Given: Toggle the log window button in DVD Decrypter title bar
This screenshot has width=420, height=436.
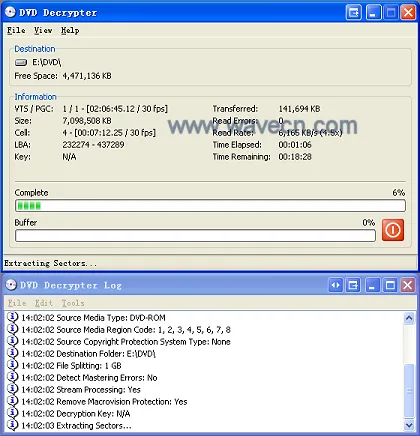Looking at the screenshot, I should tap(354, 13).
